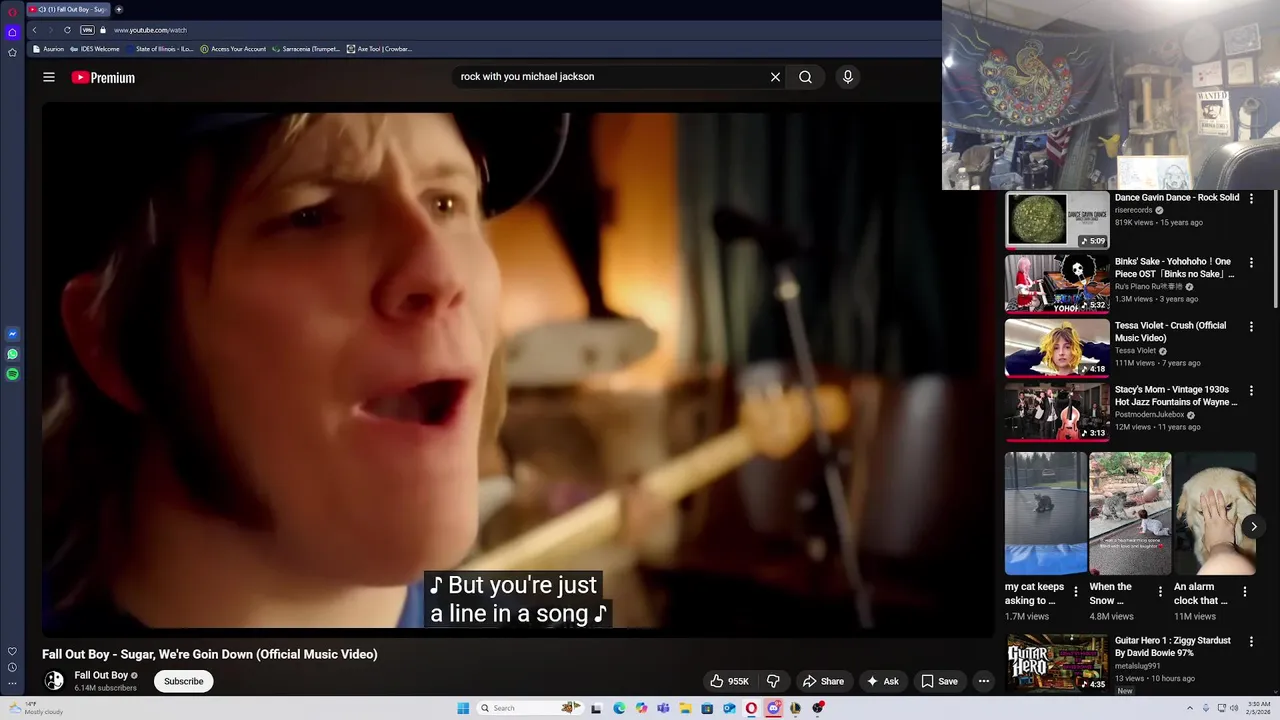Image resolution: width=1280 pixels, height=720 pixels.
Task: Save the video to a playlist
Action: click(x=939, y=681)
